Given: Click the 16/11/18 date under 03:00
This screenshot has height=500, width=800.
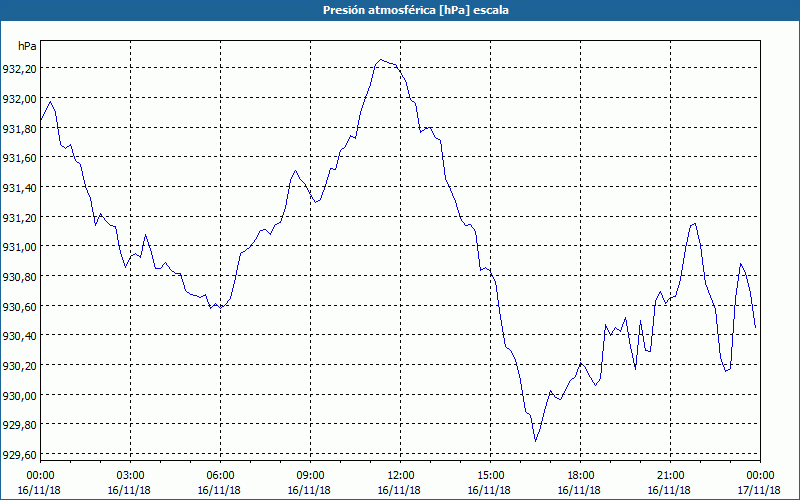Looking at the screenshot, I should (129, 490).
